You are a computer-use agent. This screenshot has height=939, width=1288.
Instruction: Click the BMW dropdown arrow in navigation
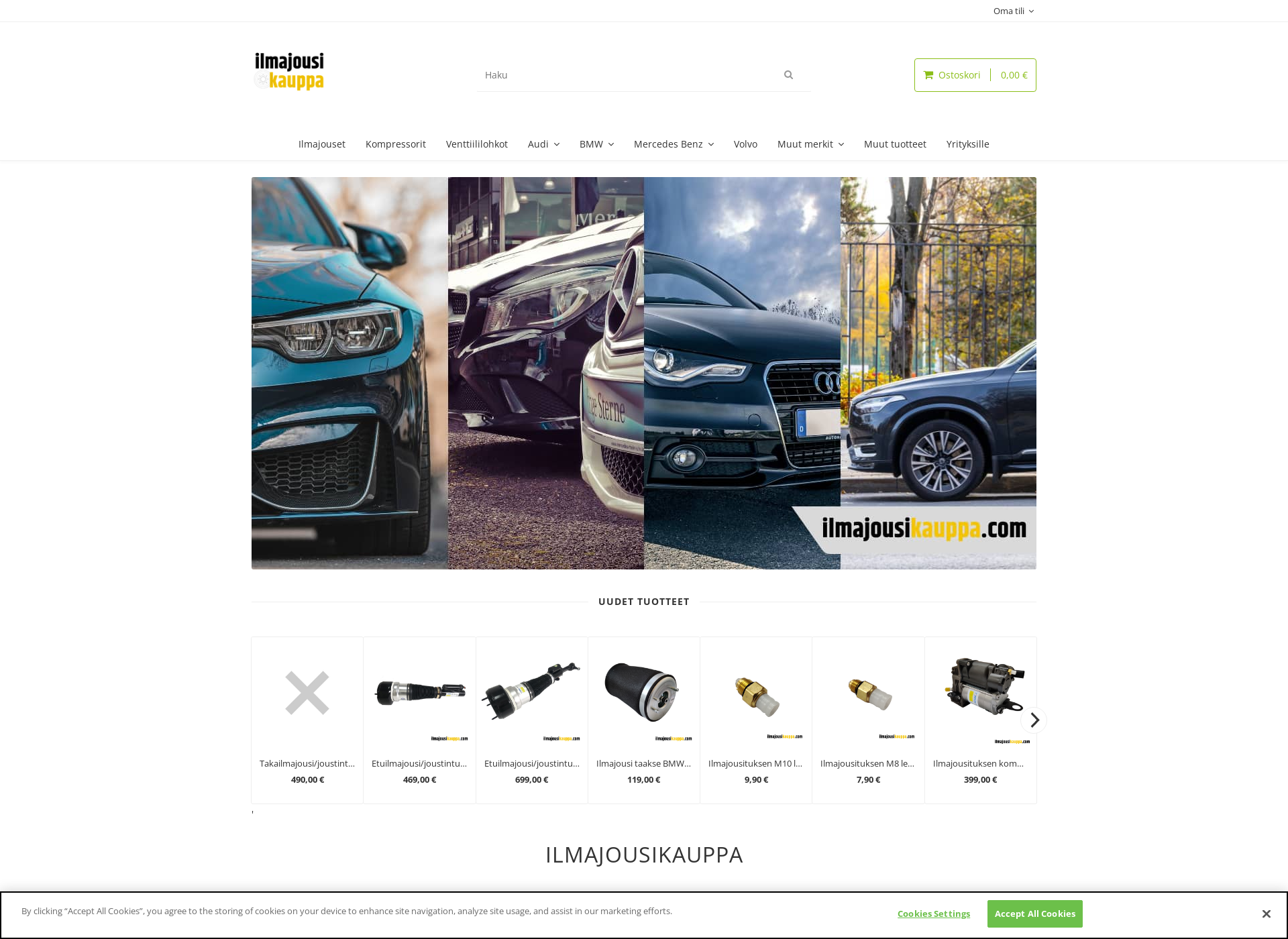point(612,144)
